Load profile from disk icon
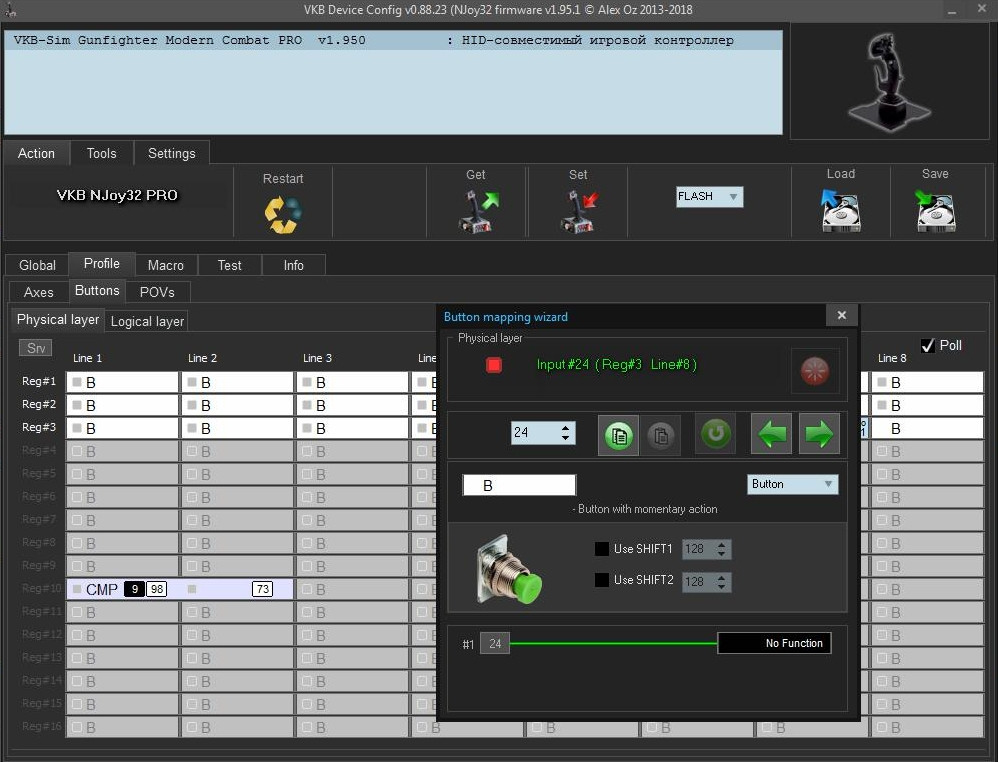 840,211
